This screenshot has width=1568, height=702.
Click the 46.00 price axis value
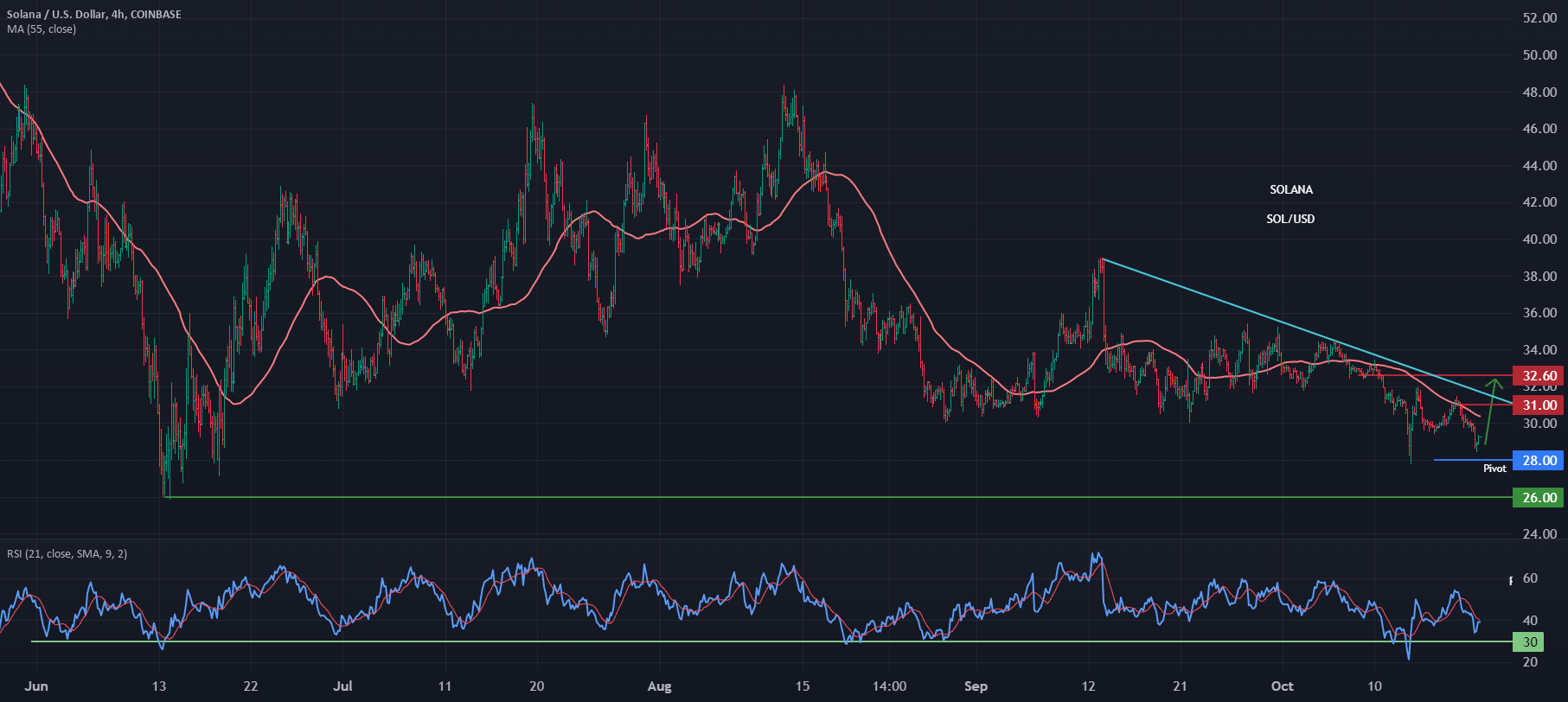click(x=1539, y=129)
